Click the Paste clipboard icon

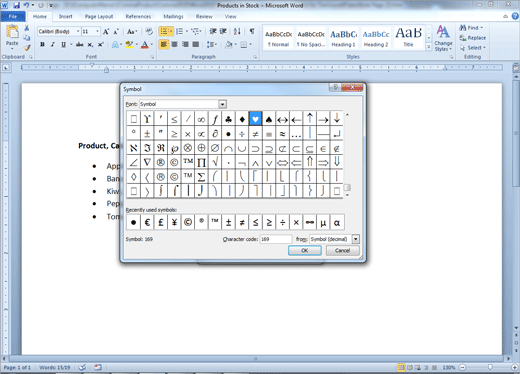tap(12, 32)
